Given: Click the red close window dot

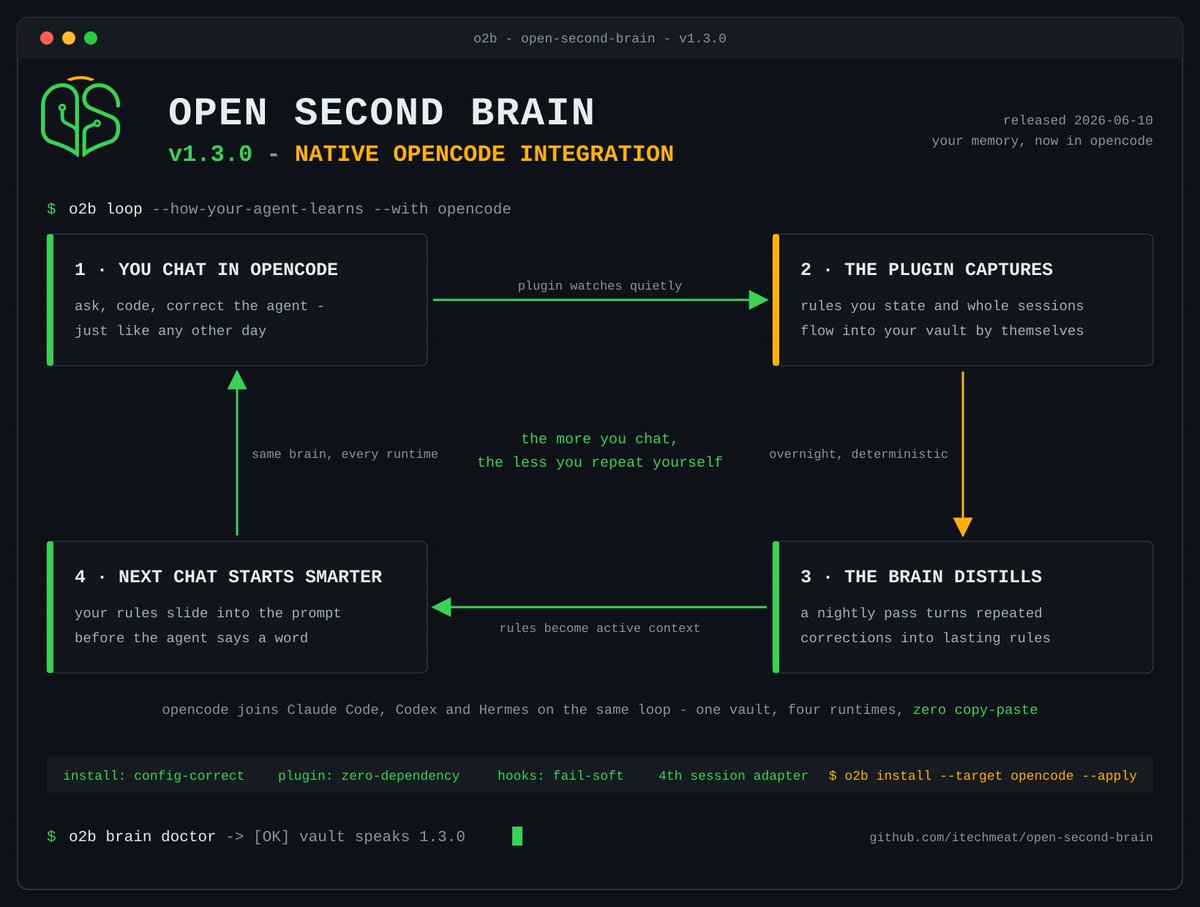Looking at the screenshot, I should (47, 38).
